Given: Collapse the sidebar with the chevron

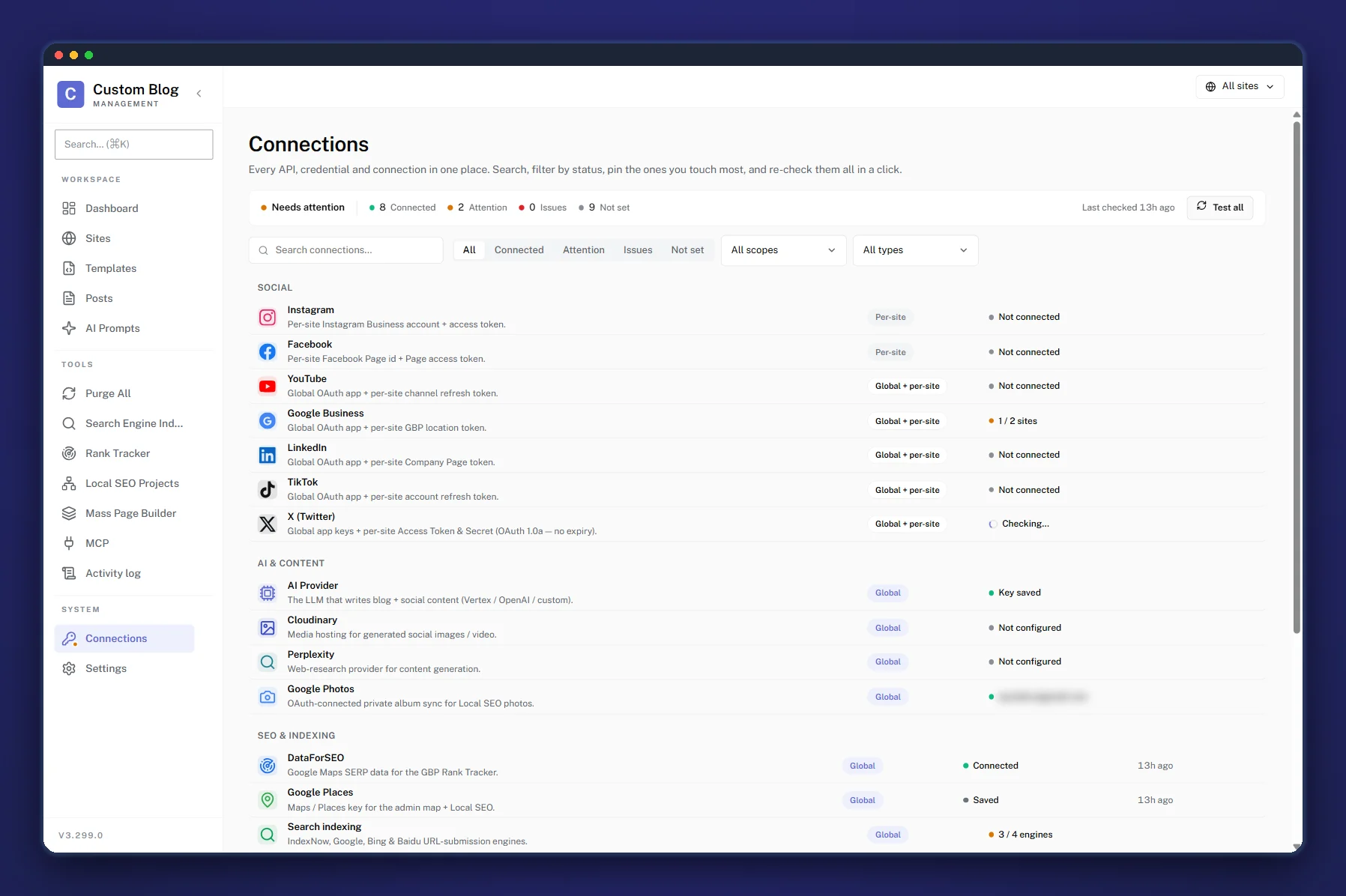Looking at the screenshot, I should [x=199, y=94].
